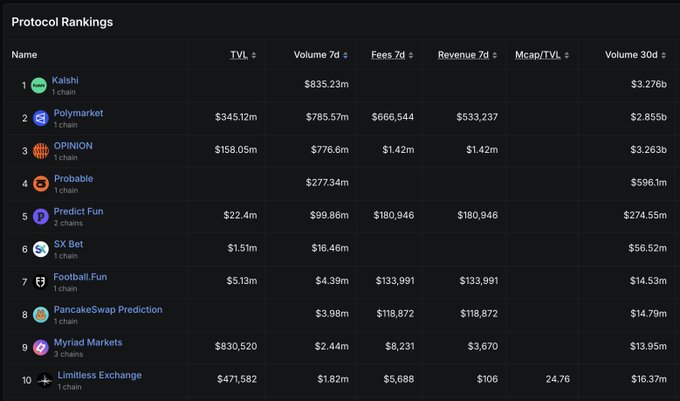680x401 pixels.
Task: Click the purple Predict Fun icon
Action: coord(40,217)
